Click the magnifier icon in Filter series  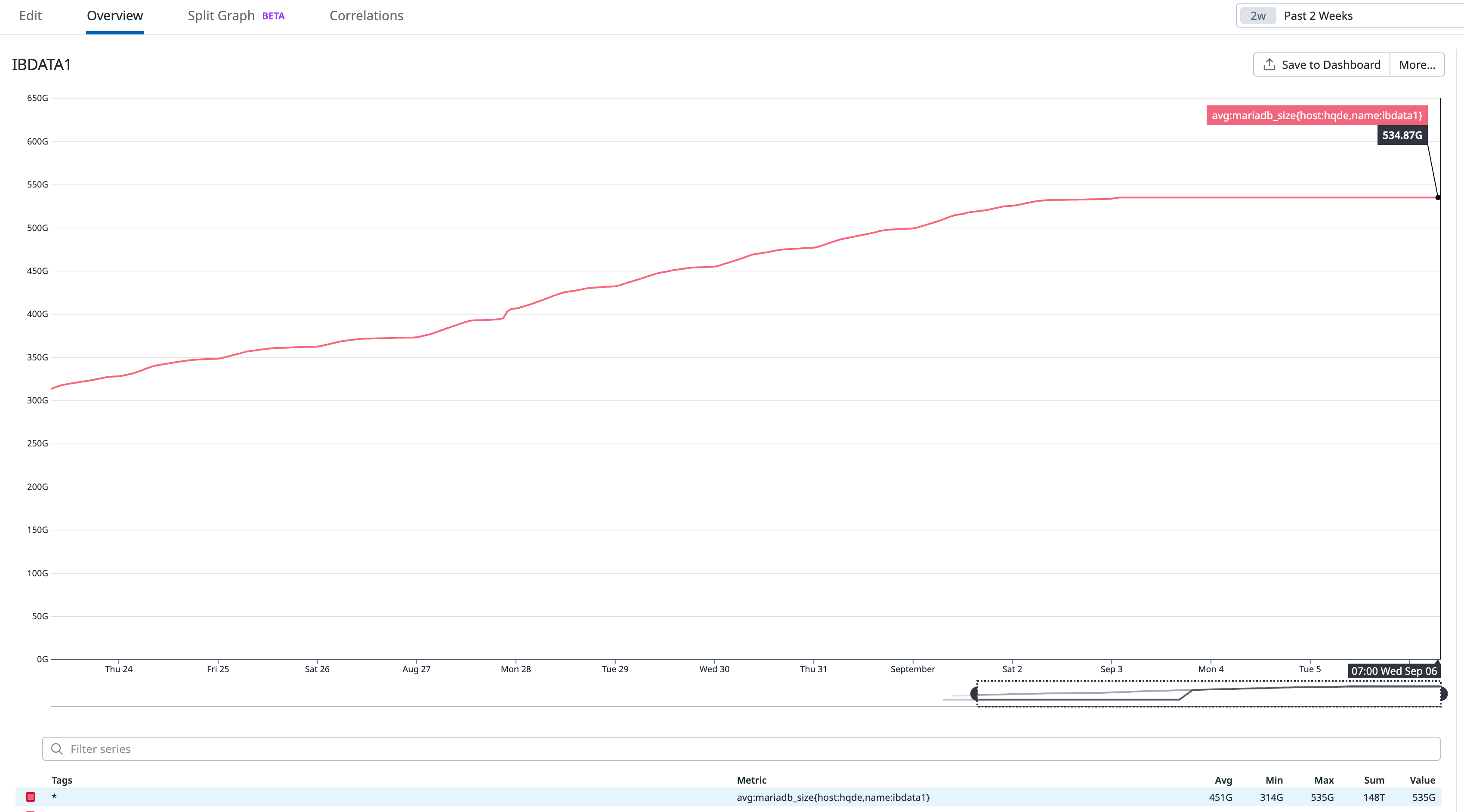coord(57,749)
